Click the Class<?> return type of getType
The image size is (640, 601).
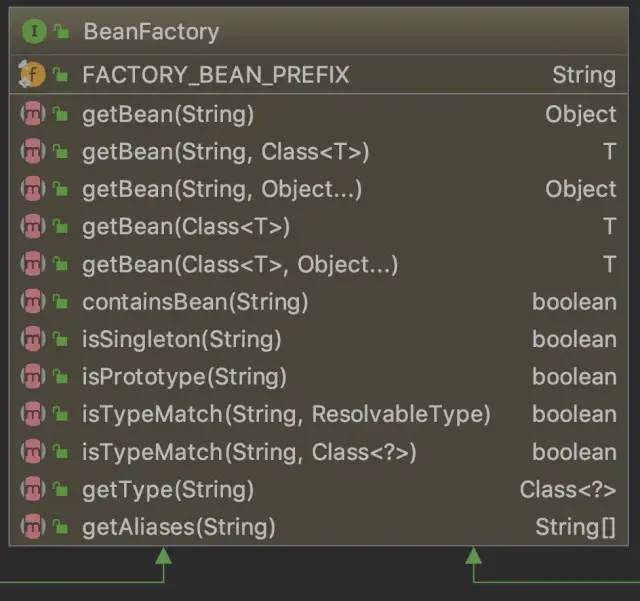click(x=567, y=489)
